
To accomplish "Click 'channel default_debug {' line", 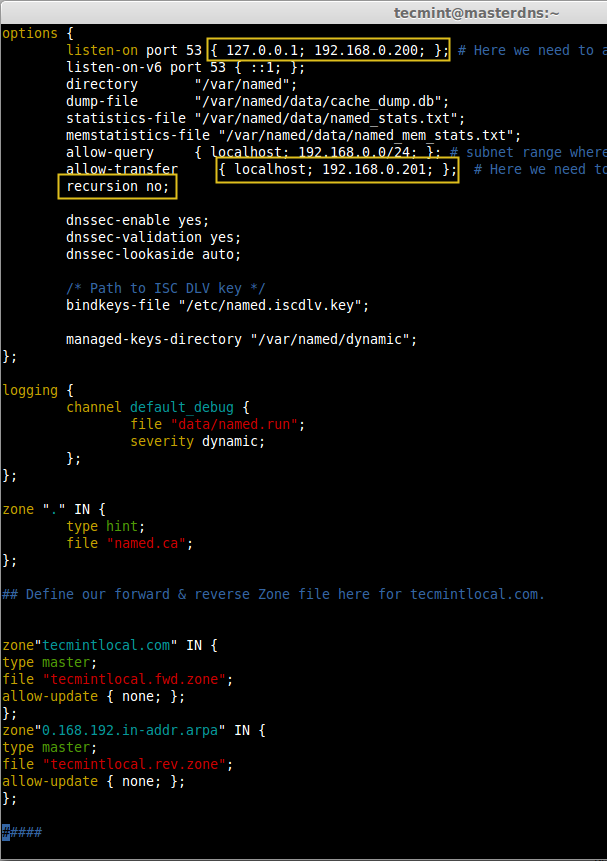I will click(158, 408).
